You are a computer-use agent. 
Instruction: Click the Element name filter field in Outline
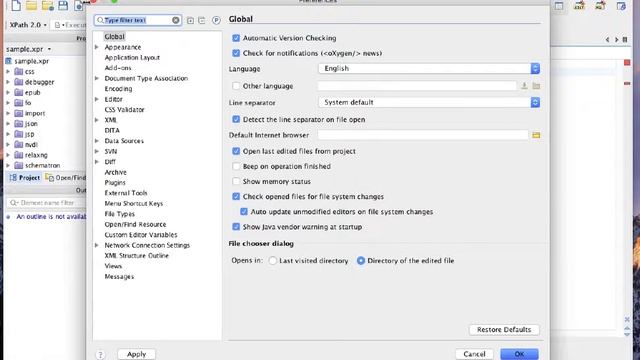click(x=47, y=203)
